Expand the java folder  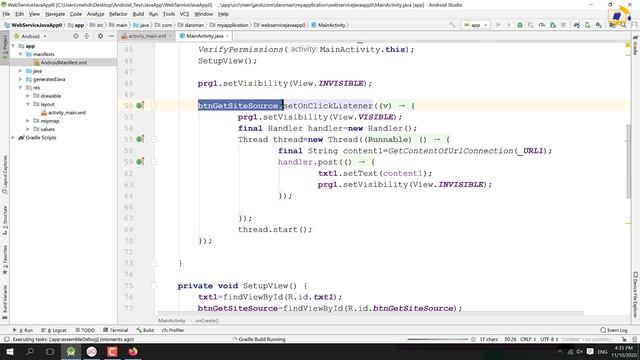coord(20,71)
